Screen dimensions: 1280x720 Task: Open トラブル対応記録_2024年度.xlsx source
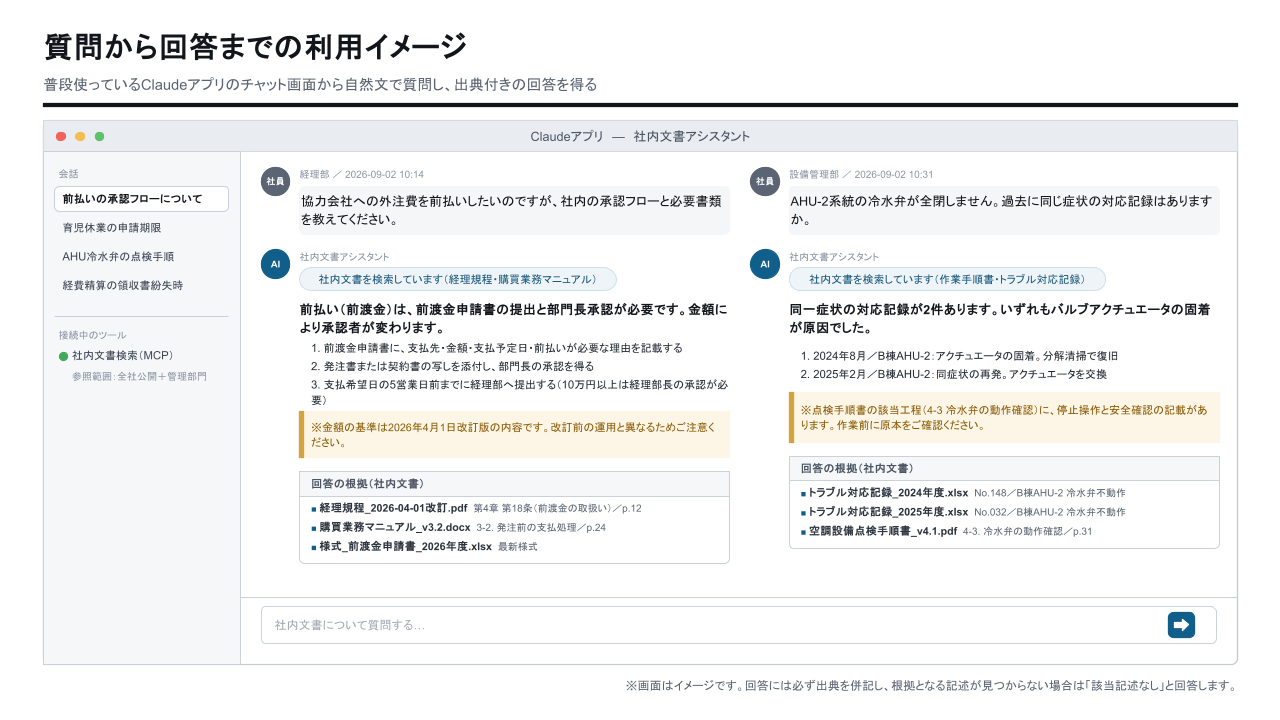point(889,493)
